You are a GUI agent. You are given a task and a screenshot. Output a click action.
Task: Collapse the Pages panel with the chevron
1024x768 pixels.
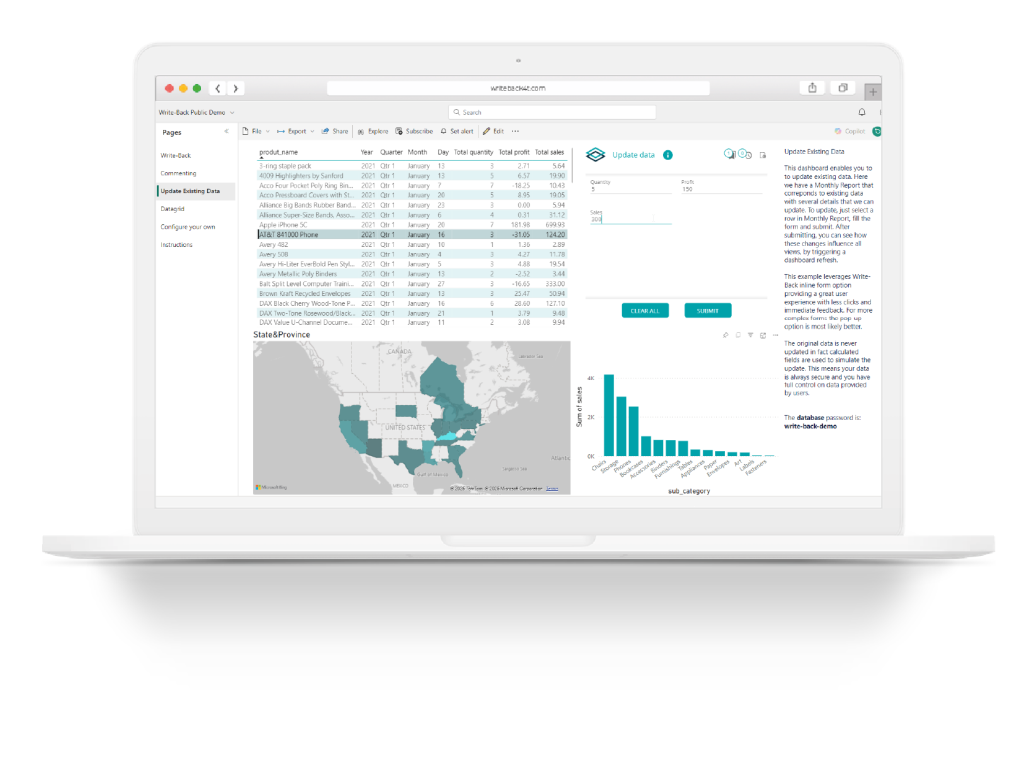click(225, 131)
